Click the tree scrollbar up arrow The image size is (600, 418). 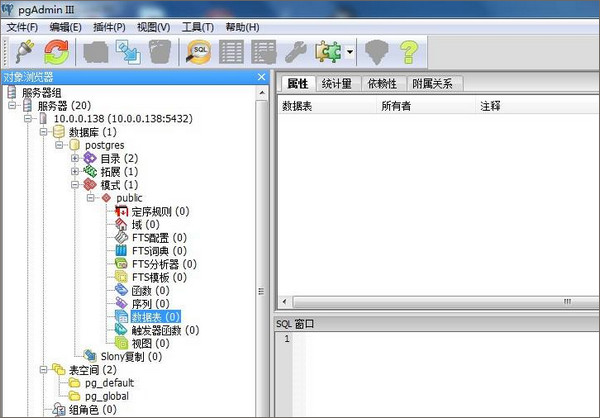pos(262,93)
